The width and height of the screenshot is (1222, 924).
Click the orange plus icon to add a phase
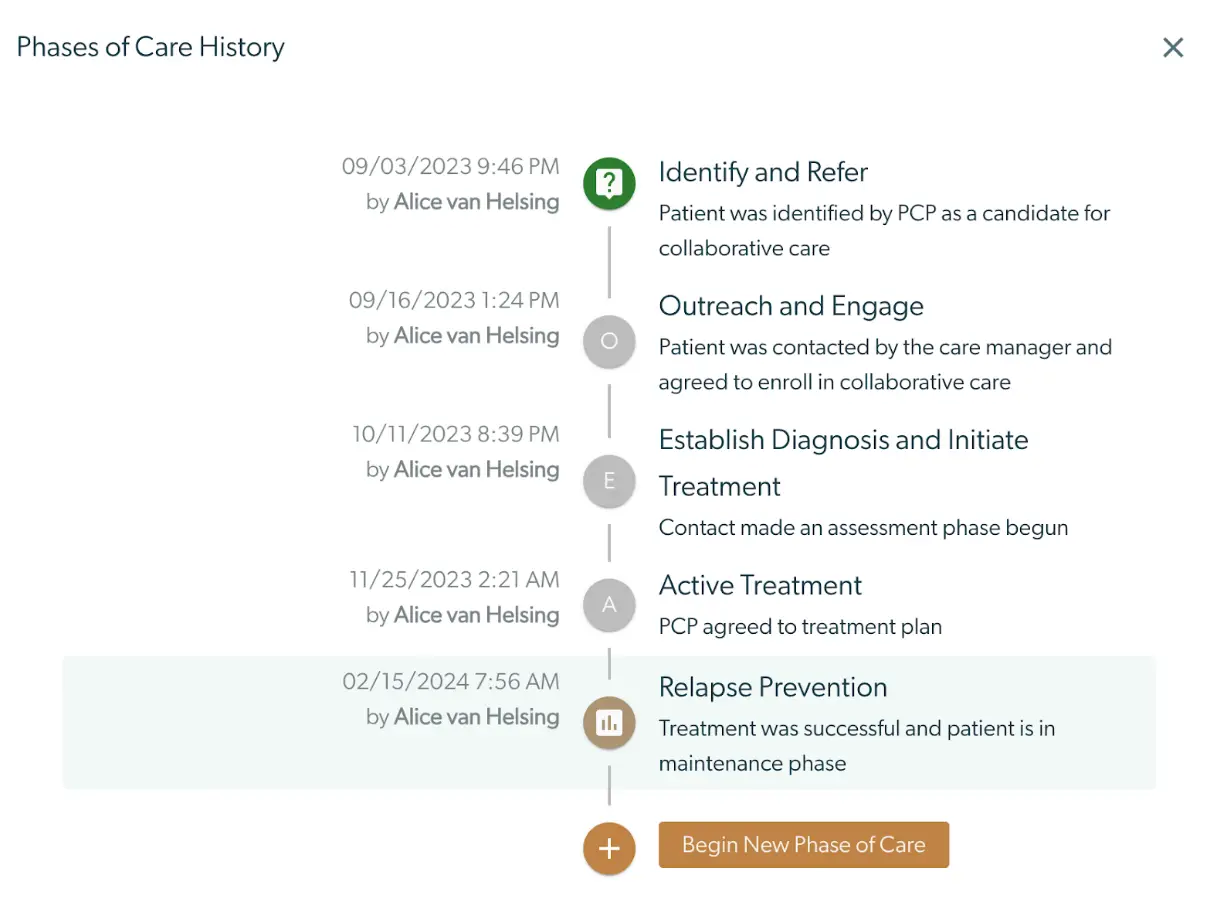tap(609, 848)
